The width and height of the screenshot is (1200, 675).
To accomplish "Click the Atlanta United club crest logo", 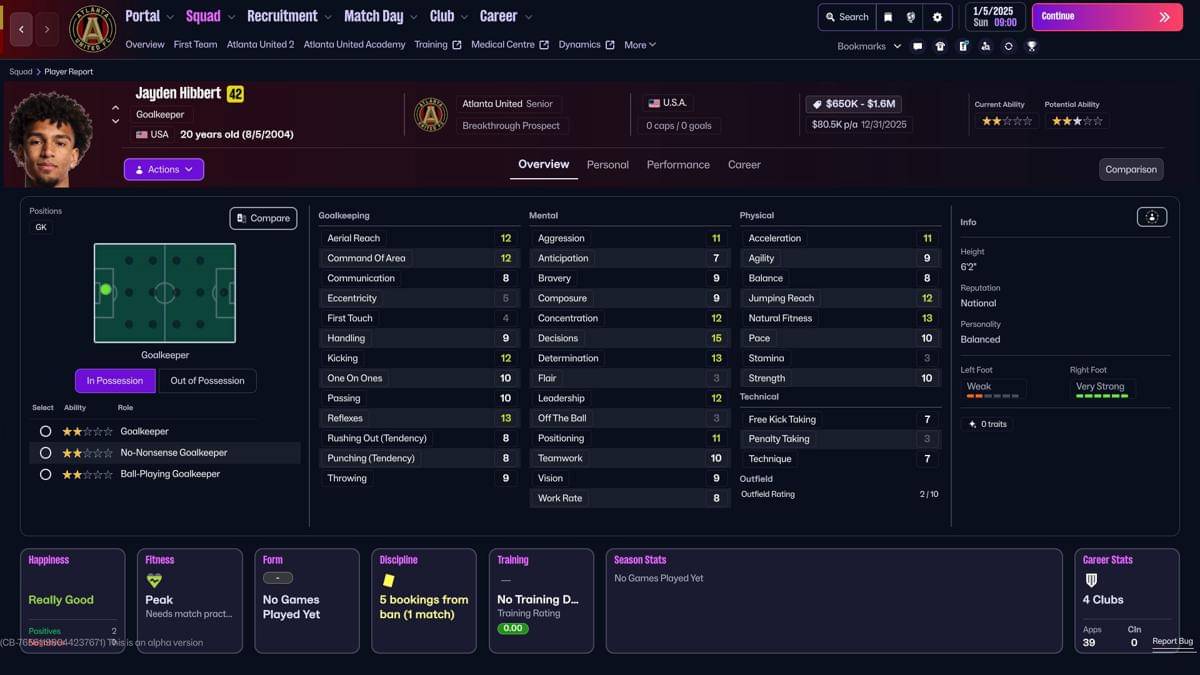I will click(92, 29).
